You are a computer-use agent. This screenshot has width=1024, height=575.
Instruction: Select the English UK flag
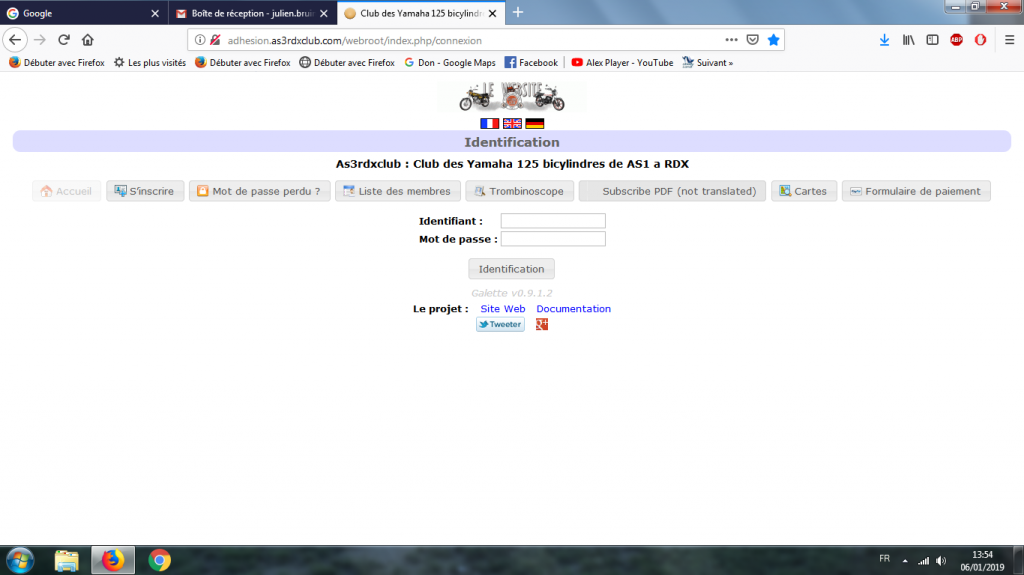click(512, 123)
